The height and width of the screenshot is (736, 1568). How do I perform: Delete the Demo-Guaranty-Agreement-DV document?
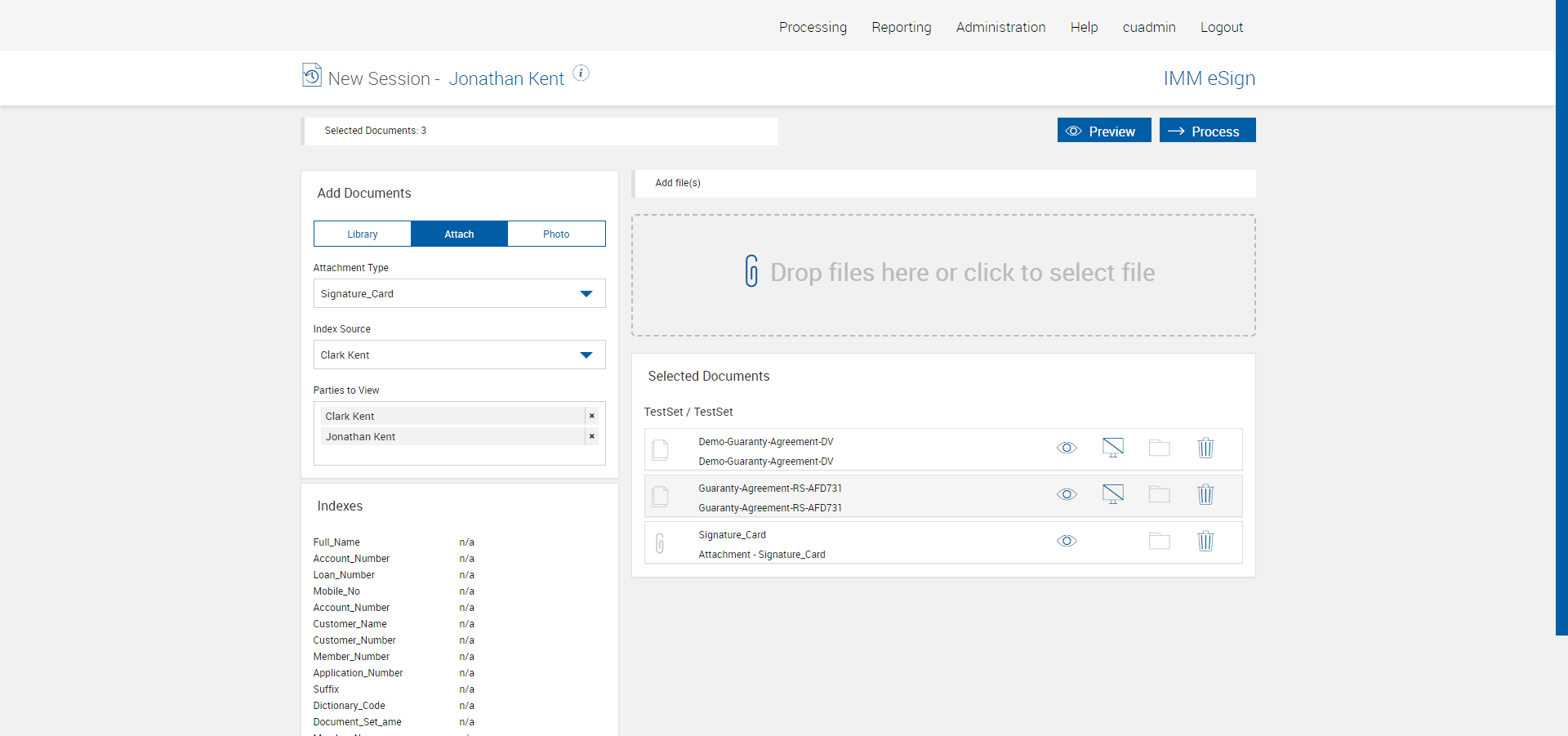click(x=1205, y=448)
